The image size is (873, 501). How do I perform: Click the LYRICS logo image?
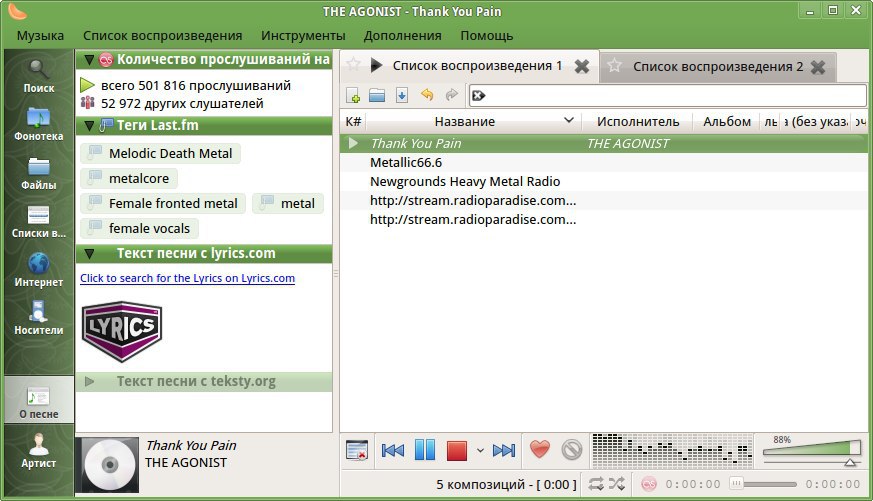122,331
